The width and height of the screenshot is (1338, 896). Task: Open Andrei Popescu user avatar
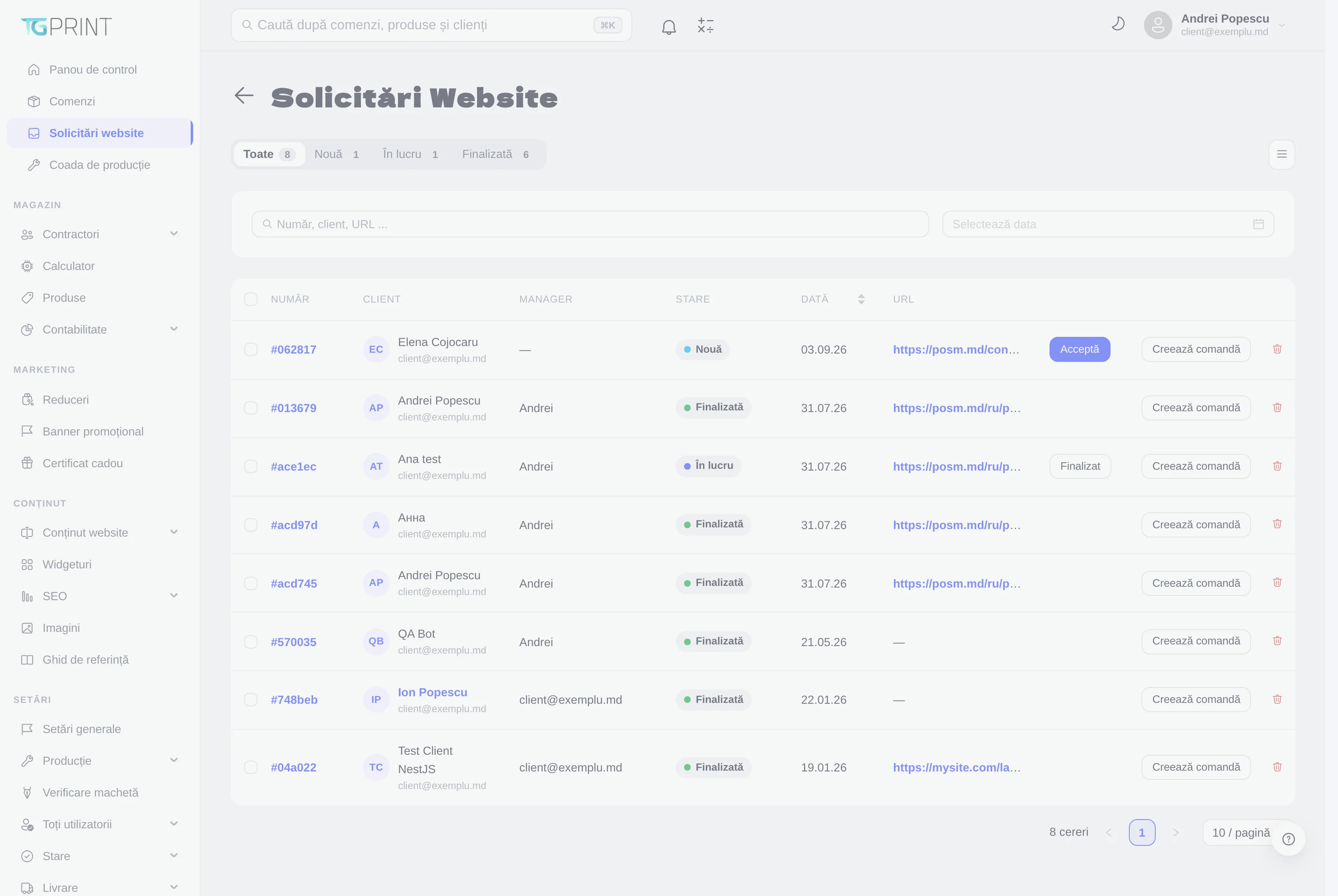tap(1157, 25)
